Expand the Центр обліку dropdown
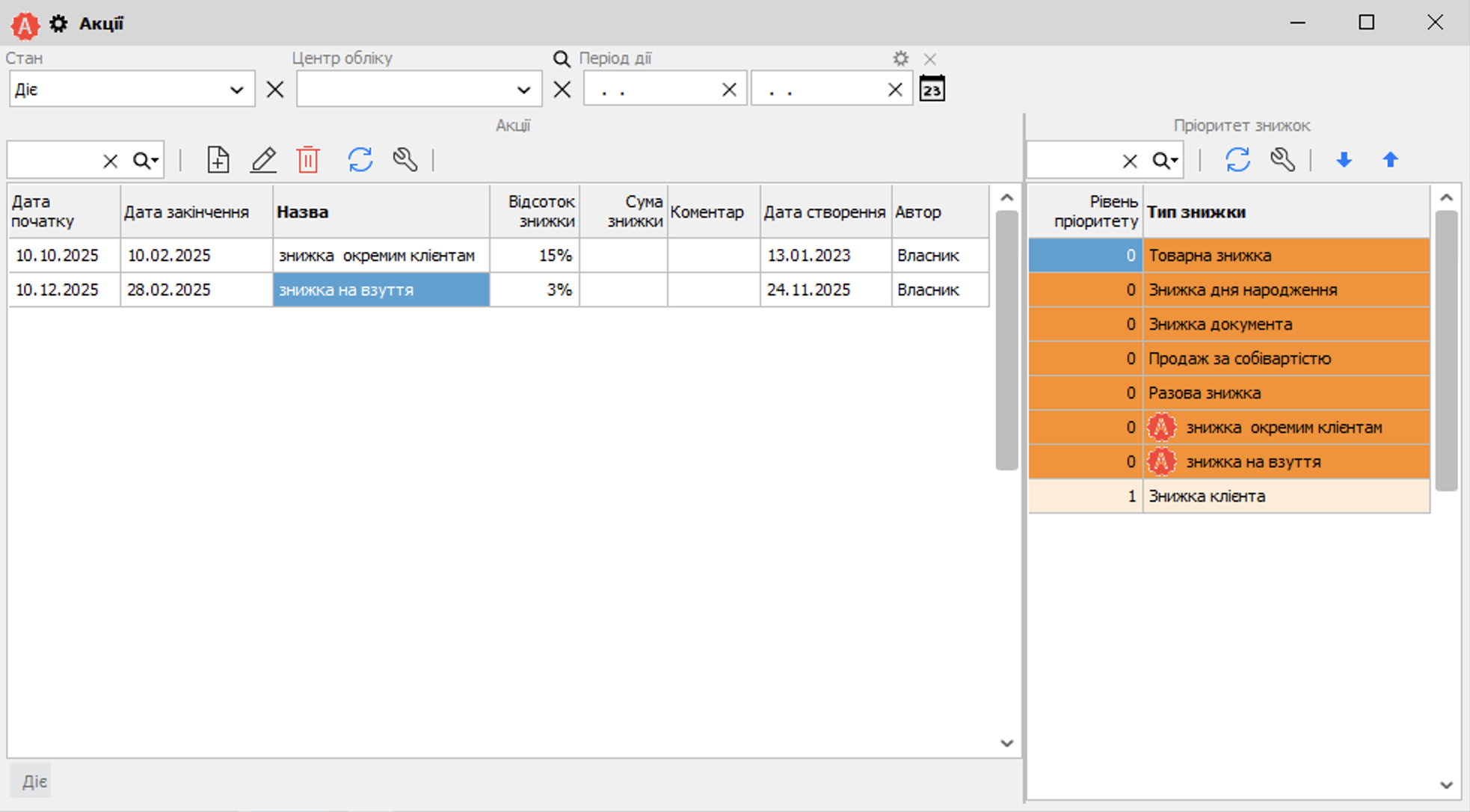 [523, 90]
